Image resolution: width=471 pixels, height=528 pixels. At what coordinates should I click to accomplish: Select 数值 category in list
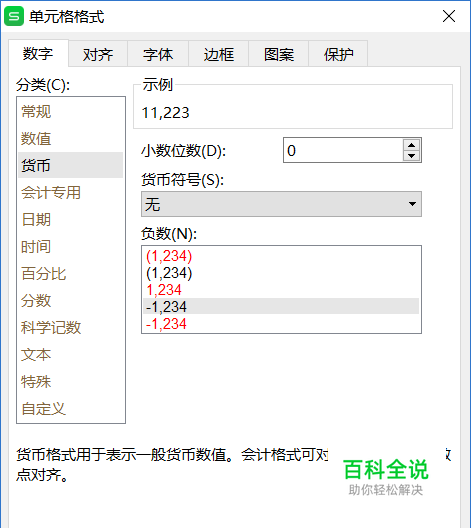[70, 138]
